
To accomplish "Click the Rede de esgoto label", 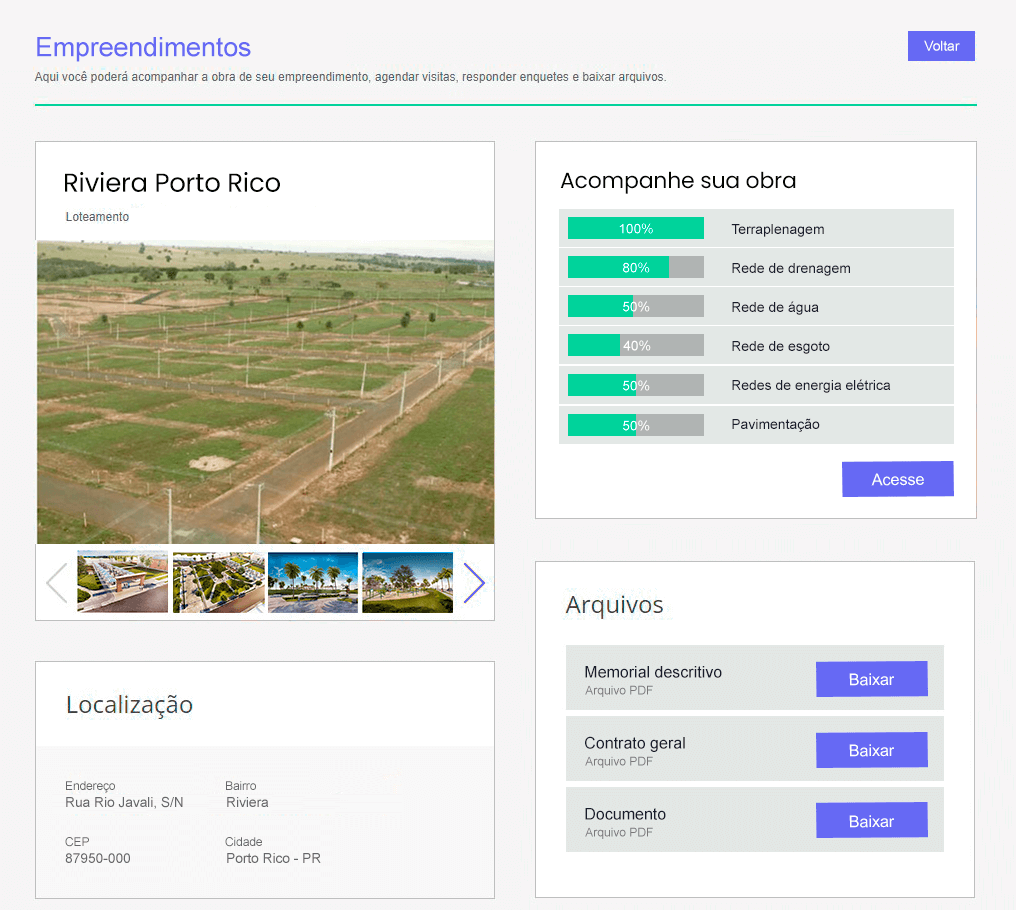I will 780,346.
